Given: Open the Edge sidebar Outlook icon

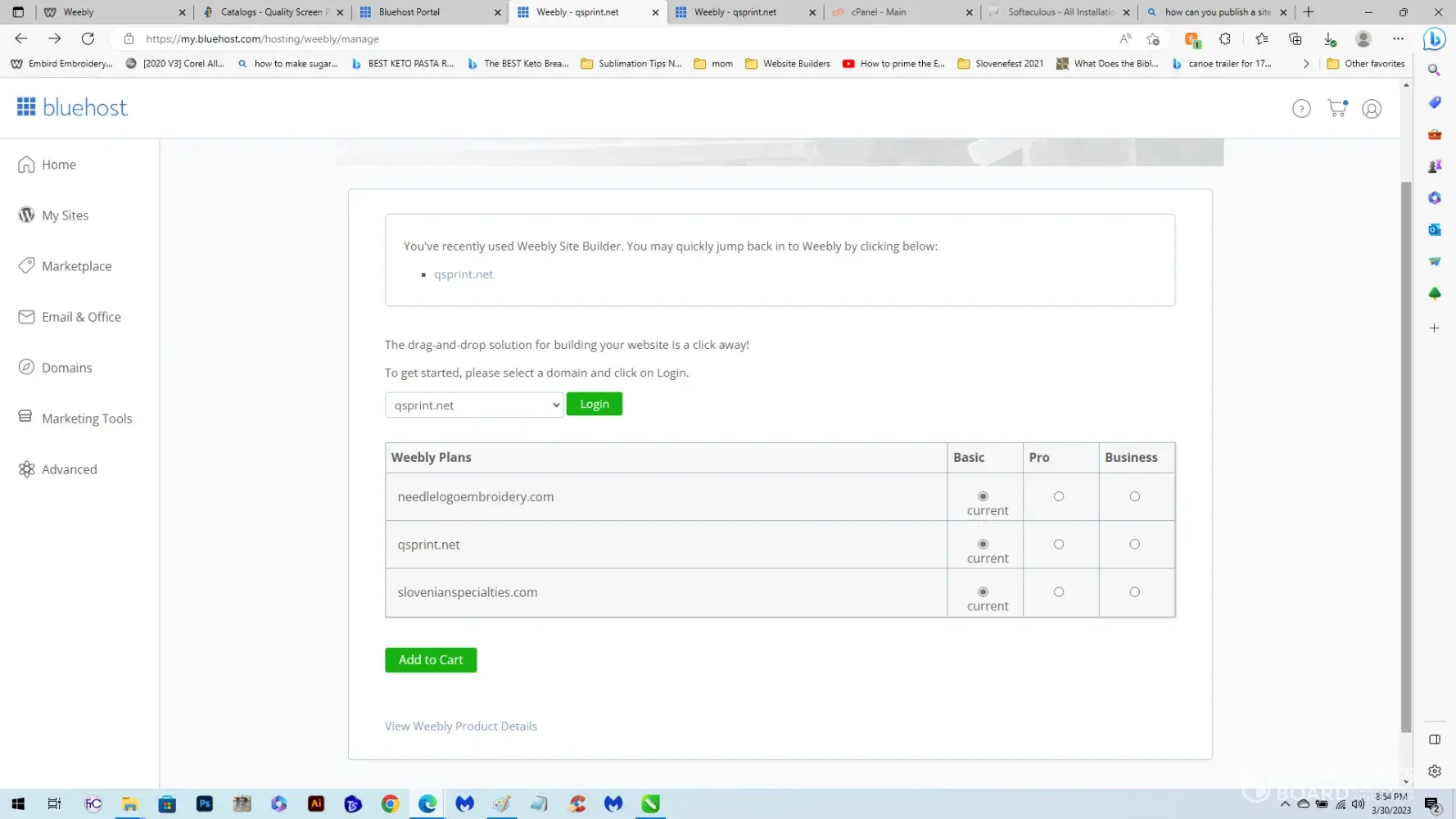Looking at the screenshot, I should point(1434,230).
